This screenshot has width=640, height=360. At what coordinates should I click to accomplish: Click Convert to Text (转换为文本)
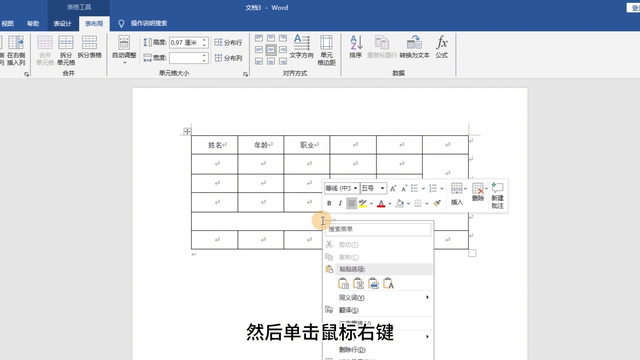click(x=414, y=47)
